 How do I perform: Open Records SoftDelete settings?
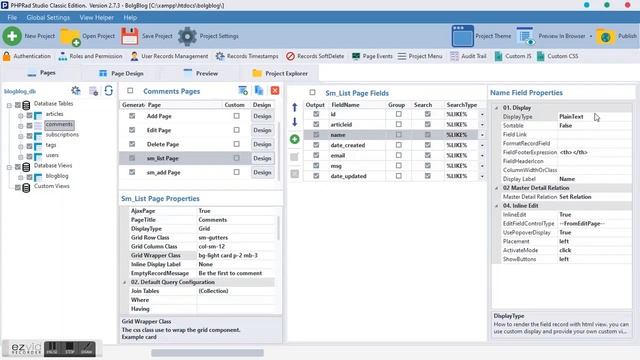coord(315,56)
